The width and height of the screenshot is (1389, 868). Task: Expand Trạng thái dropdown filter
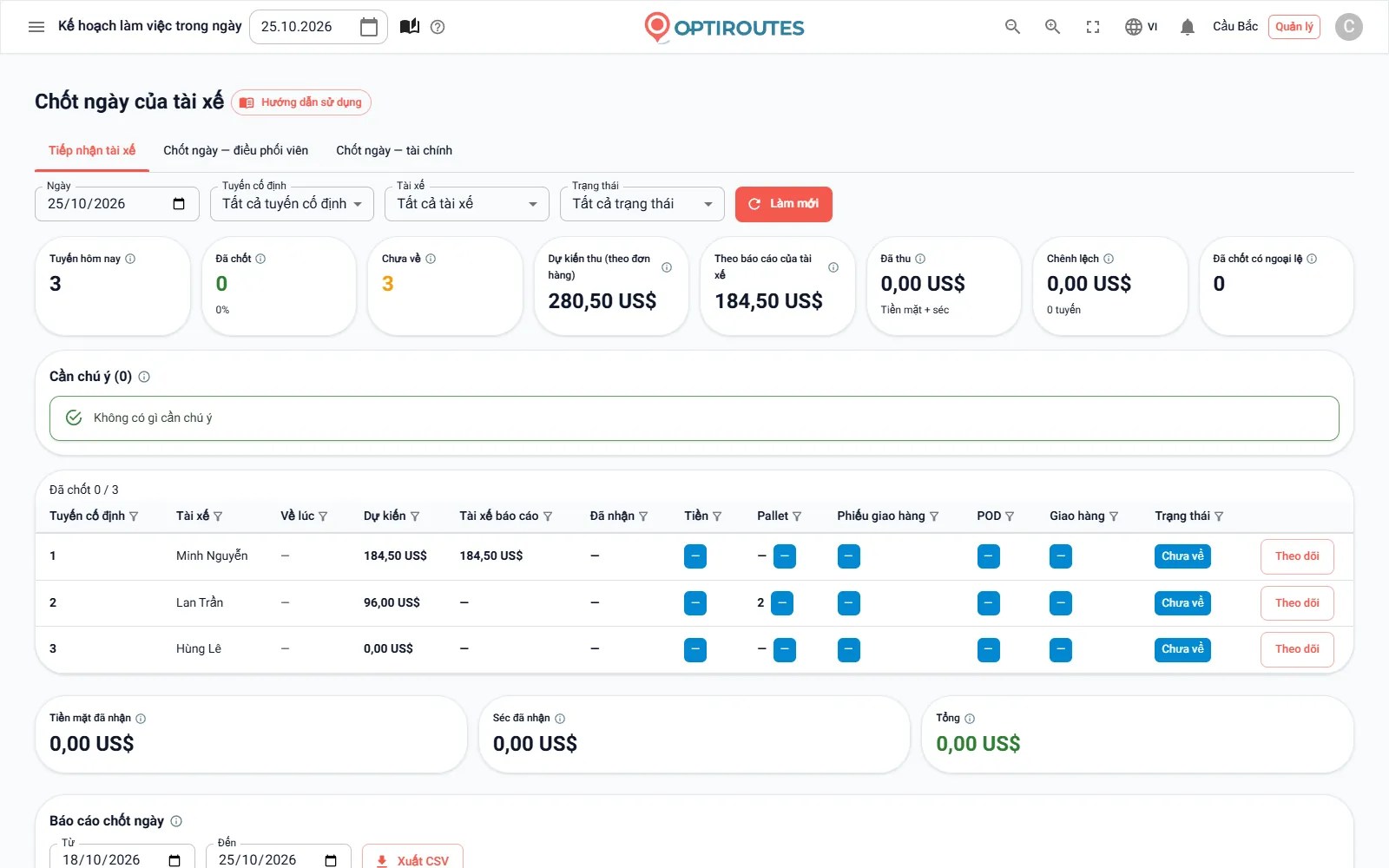point(642,204)
